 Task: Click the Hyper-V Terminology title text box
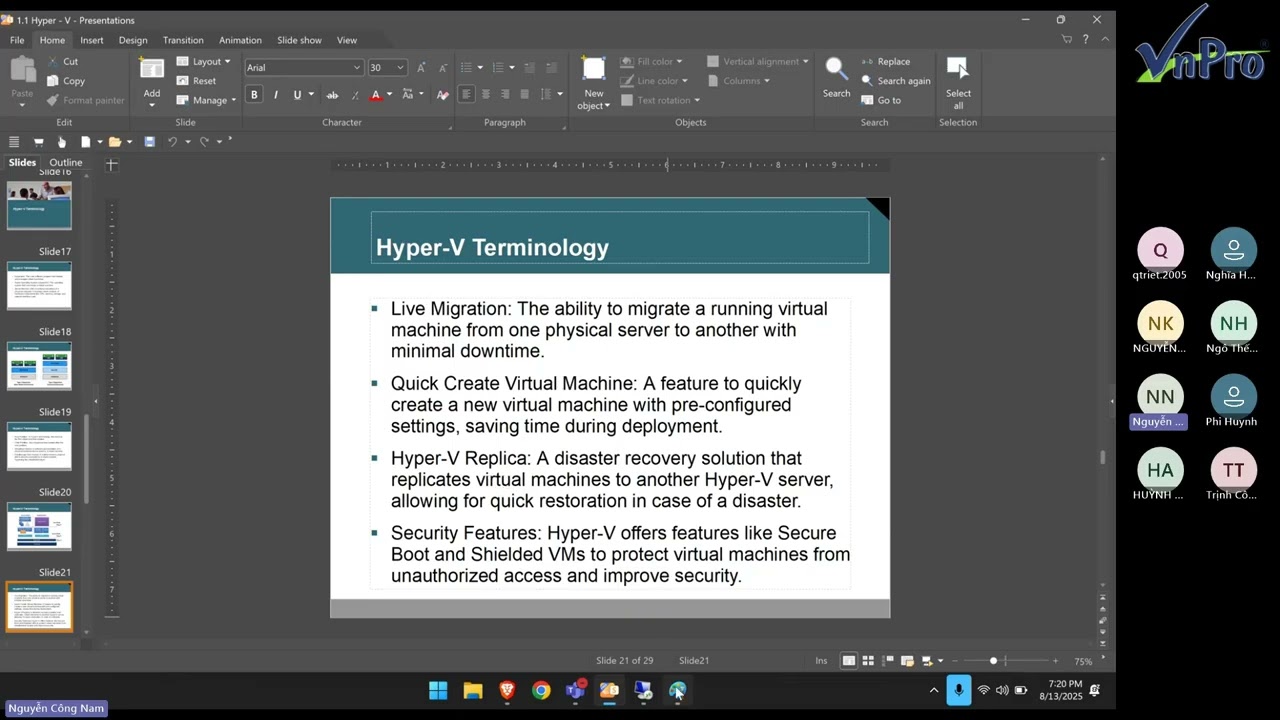tap(620, 238)
